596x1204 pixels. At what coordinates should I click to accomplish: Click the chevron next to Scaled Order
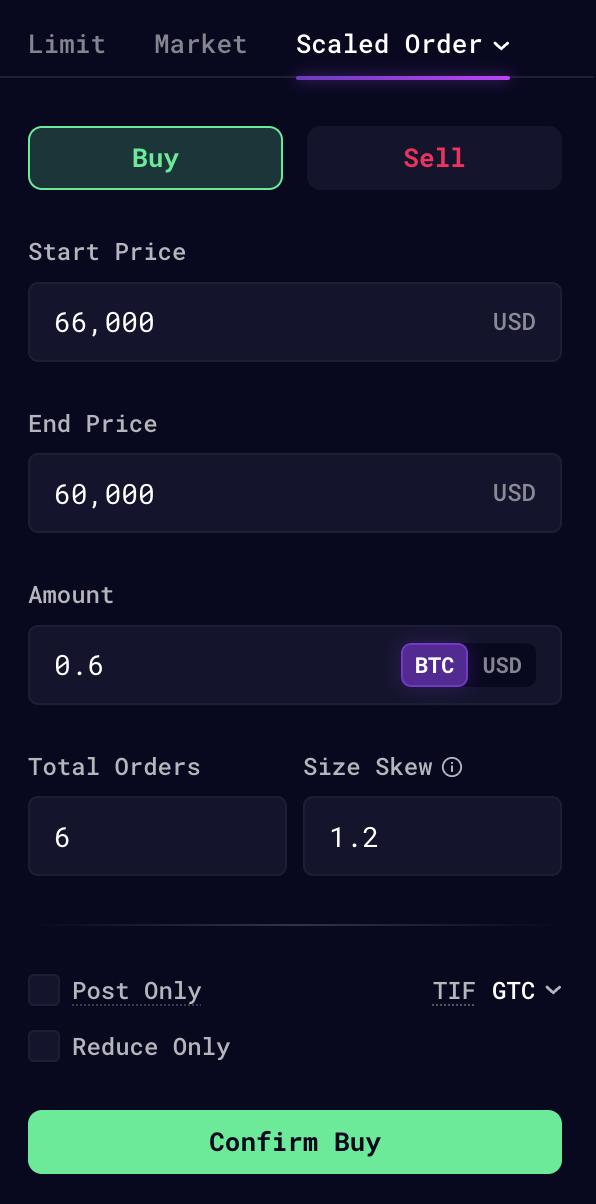point(502,45)
